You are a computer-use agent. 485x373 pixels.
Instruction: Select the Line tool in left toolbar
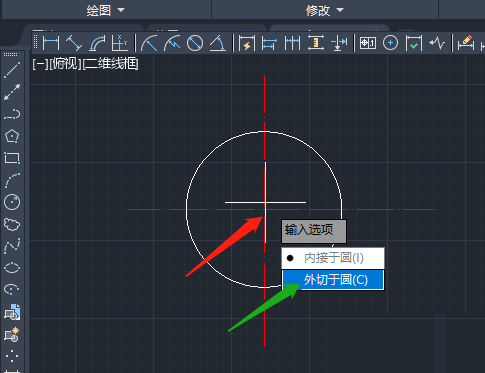pos(12,70)
